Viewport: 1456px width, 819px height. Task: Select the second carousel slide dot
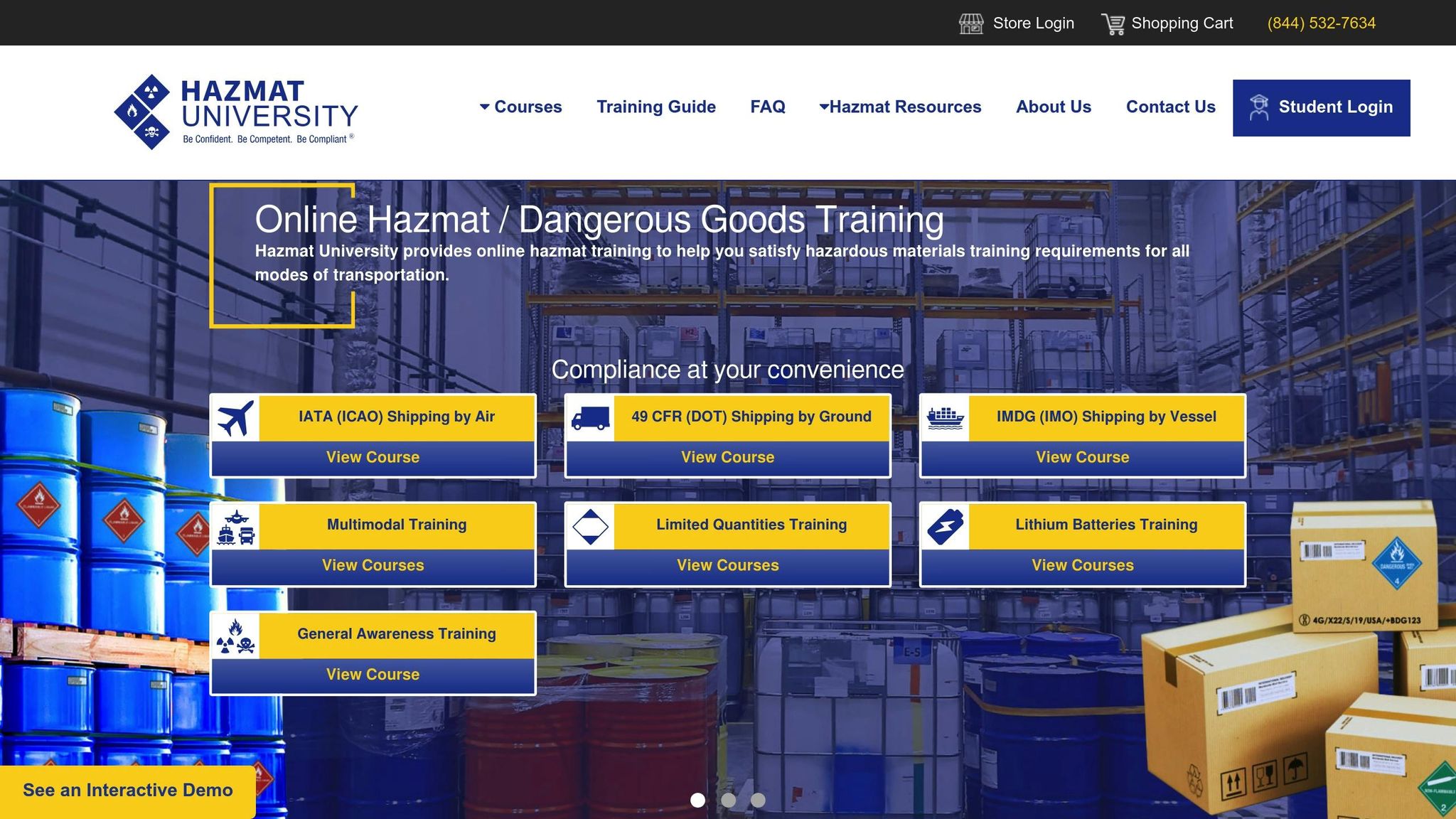coord(728,801)
